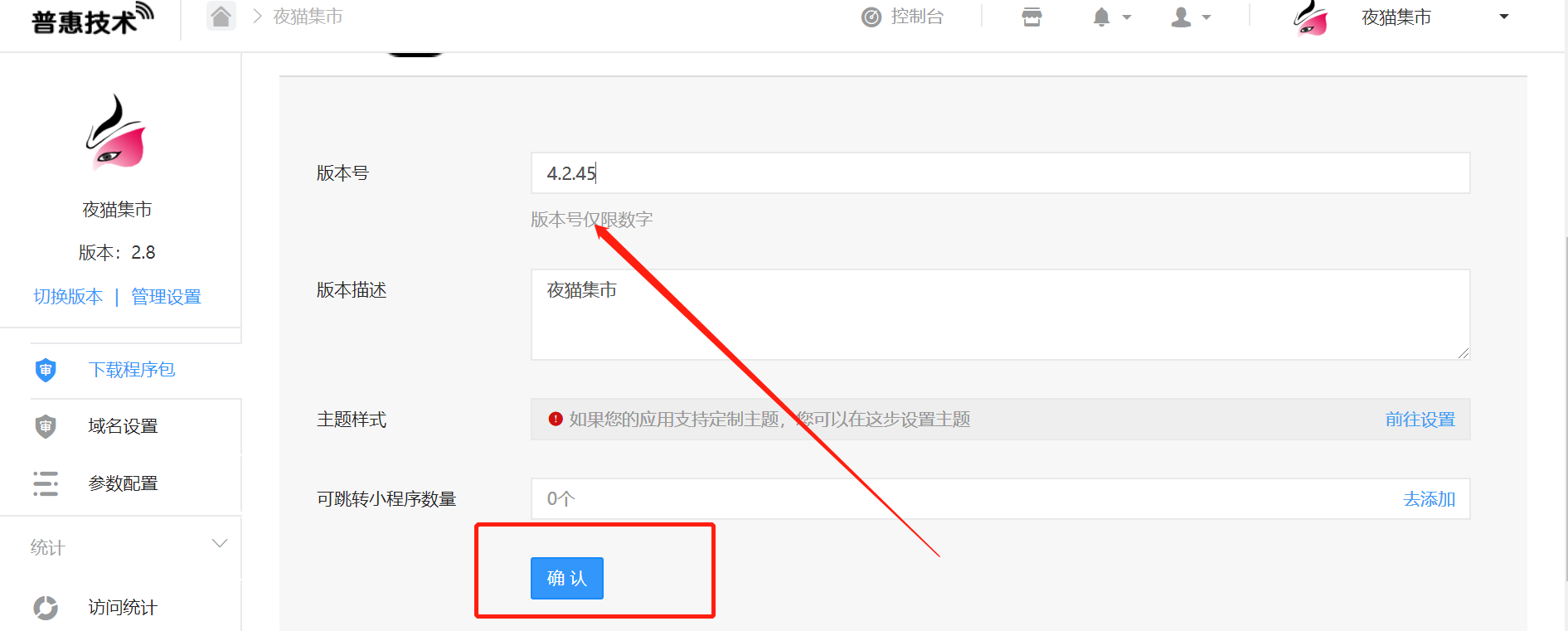Expand the notification bell dropdown arrow

(1127, 17)
